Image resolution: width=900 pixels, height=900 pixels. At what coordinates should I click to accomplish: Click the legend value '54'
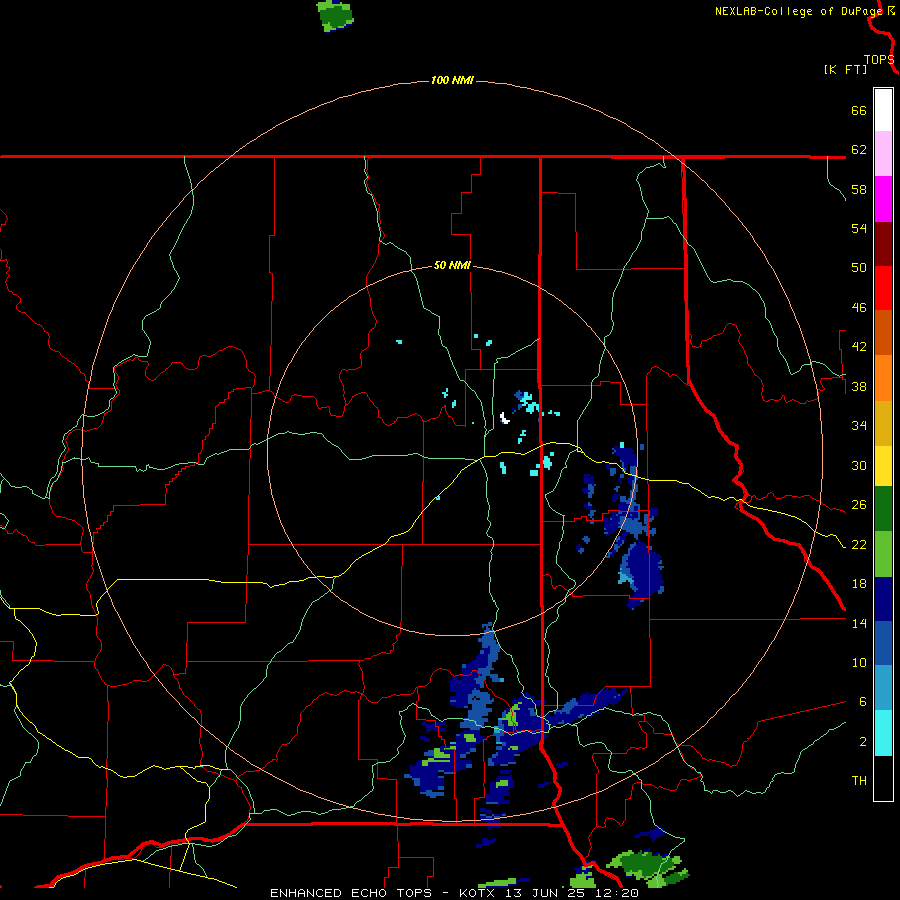[859, 228]
